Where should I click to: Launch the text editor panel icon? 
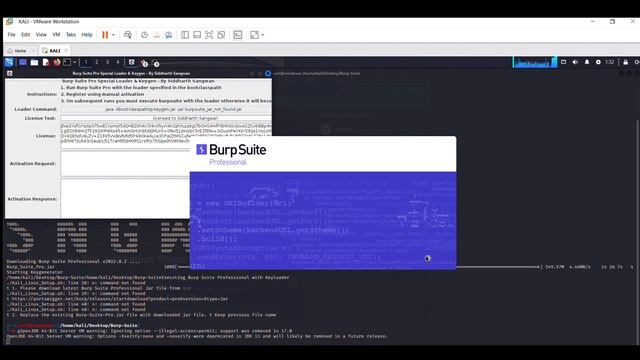pos(46,62)
